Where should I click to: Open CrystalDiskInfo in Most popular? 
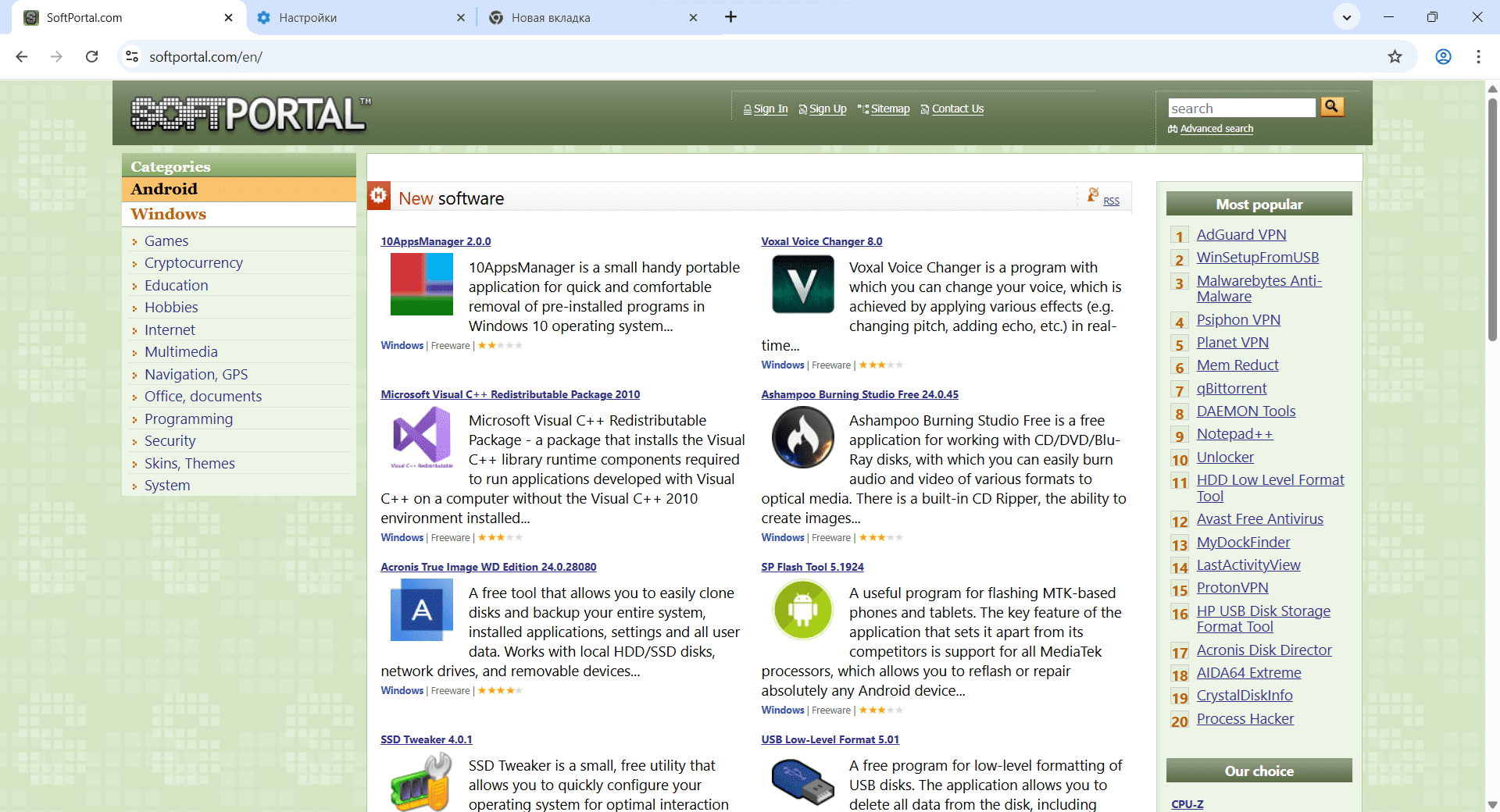pos(1245,696)
